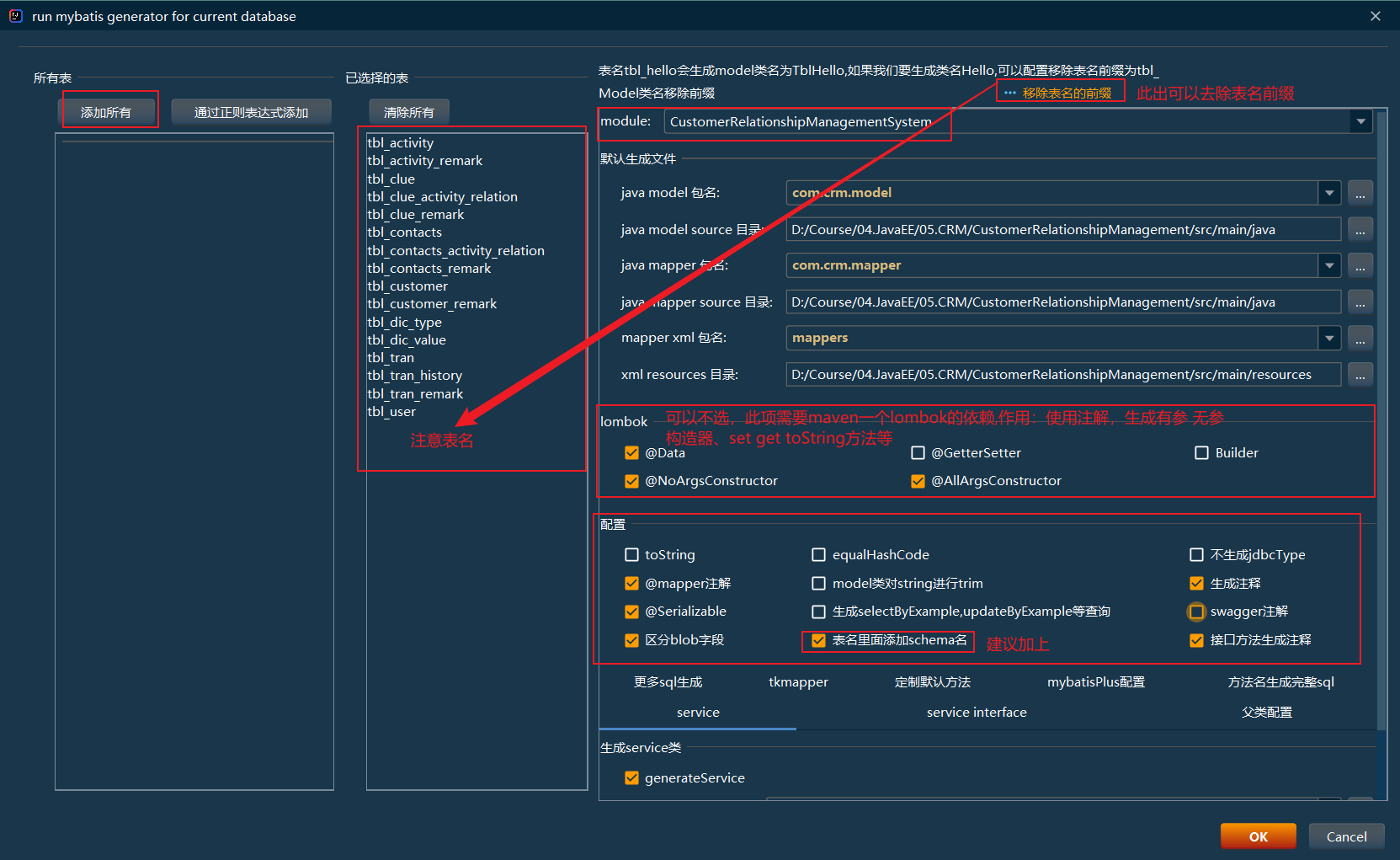
Task: Select tbl_dic_type table row
Action: point(476,323)
